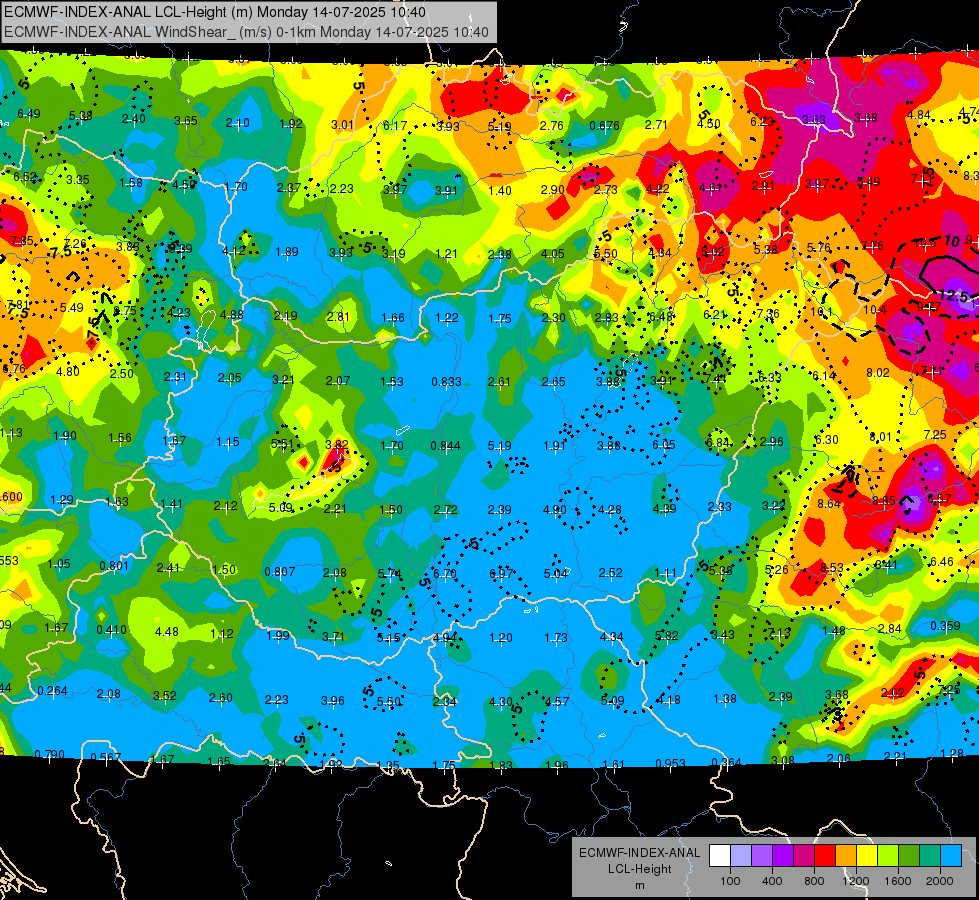The image size is (979, 900).
Task: Click wind shear value 6.84
Action: [x=718, y=442]
